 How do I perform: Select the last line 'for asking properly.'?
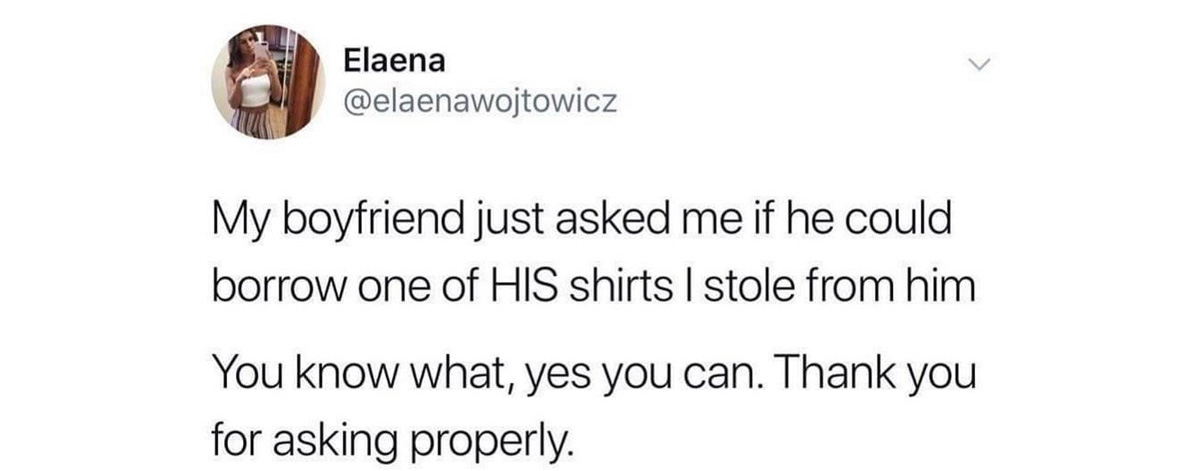(394, 439)
